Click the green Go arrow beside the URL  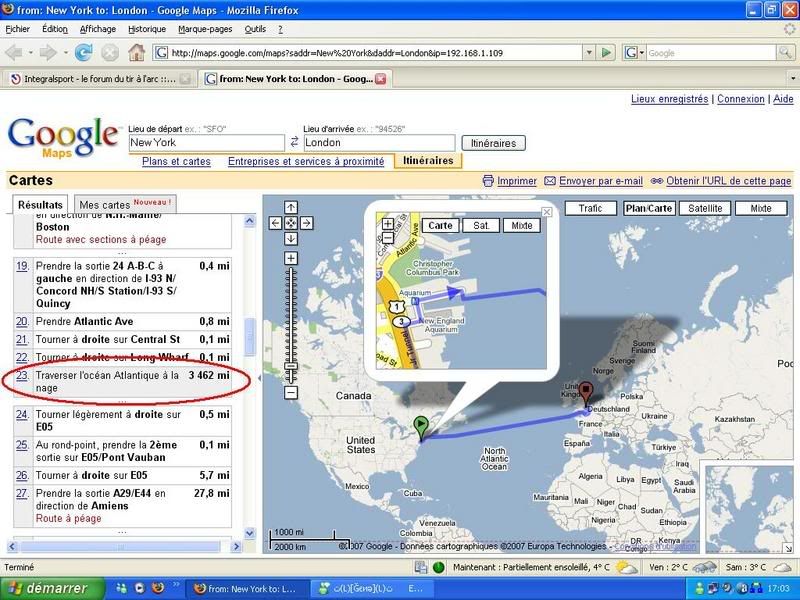(606, 53)
